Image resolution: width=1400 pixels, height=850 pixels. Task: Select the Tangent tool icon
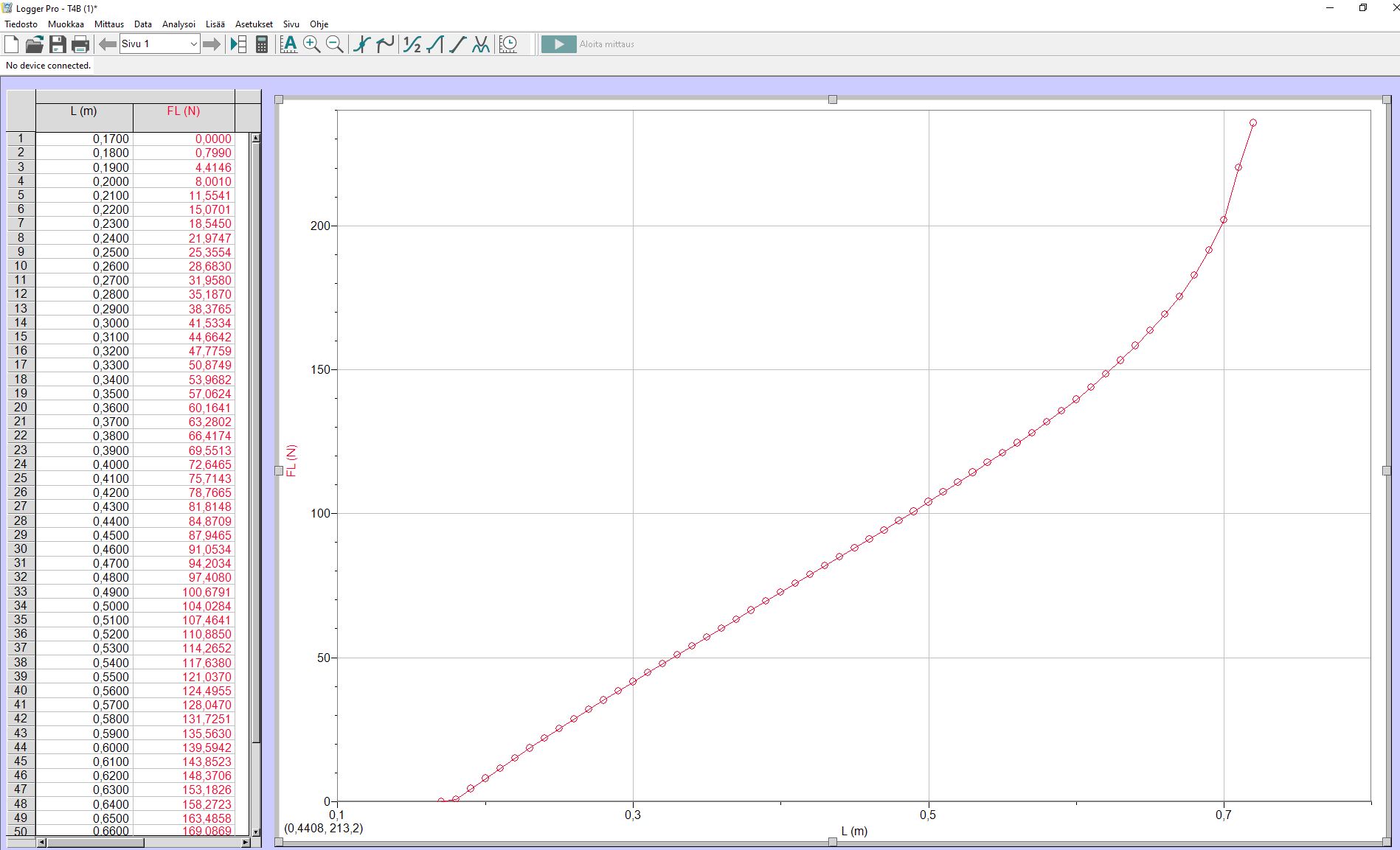[385, 44]
